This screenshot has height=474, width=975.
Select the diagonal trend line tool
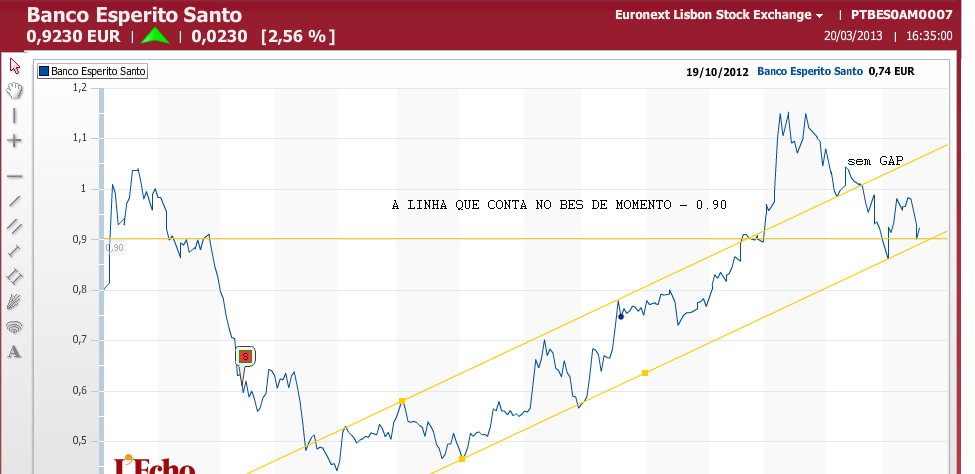[x=14, y=201]
